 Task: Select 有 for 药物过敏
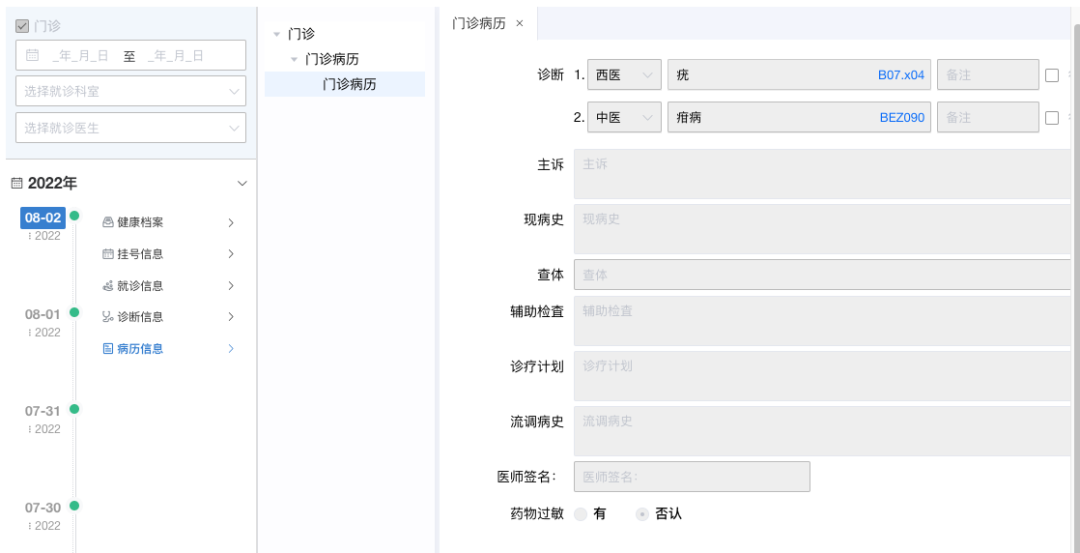[581, 514]
